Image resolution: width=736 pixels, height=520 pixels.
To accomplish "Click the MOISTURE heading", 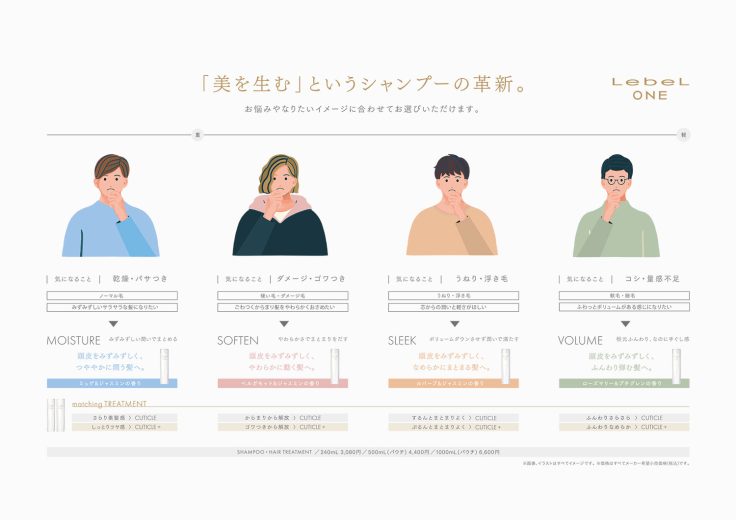I will click(x=74, y=340).
